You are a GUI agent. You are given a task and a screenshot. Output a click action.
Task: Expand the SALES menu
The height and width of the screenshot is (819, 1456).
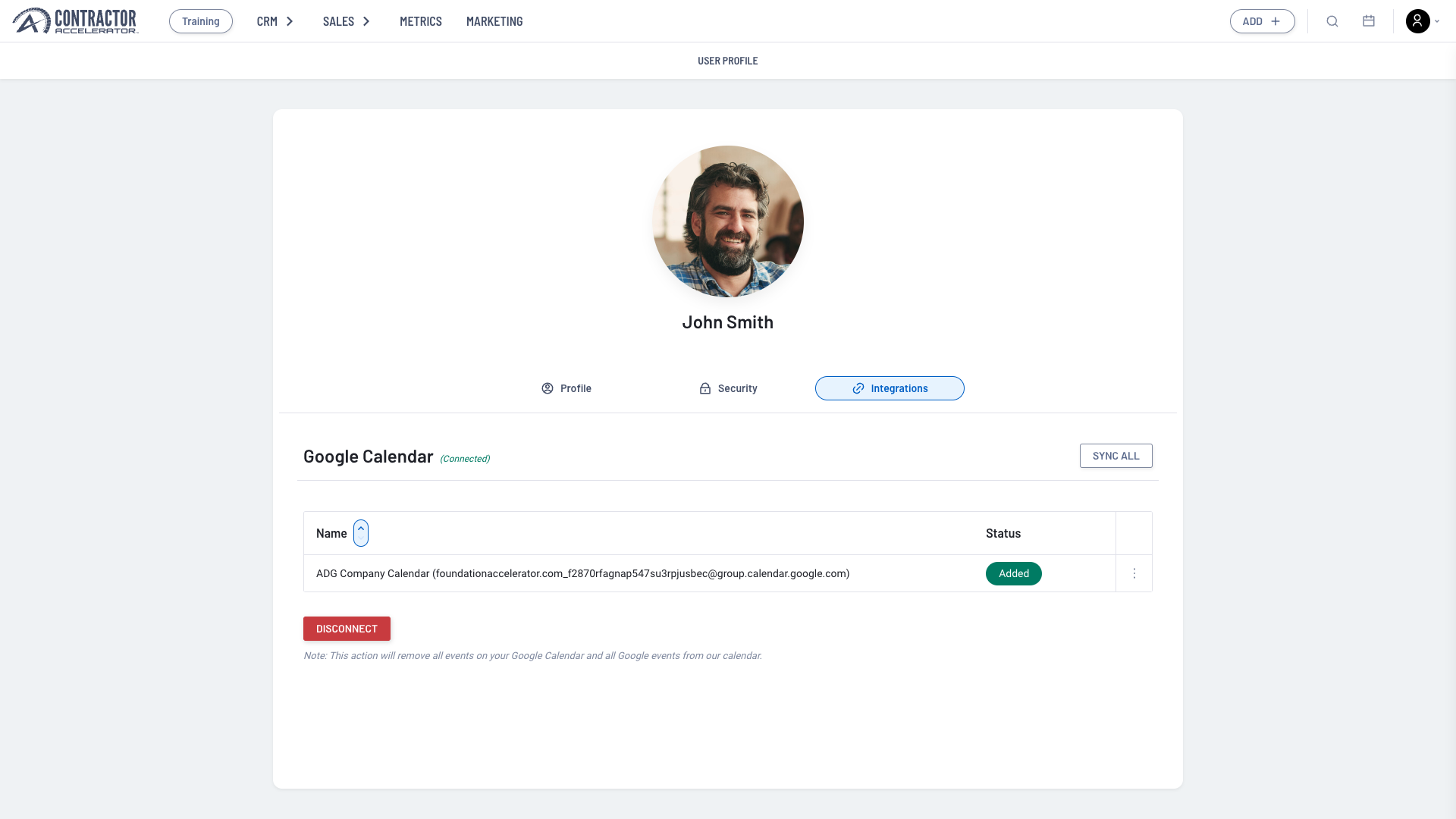tap(347, 21)
